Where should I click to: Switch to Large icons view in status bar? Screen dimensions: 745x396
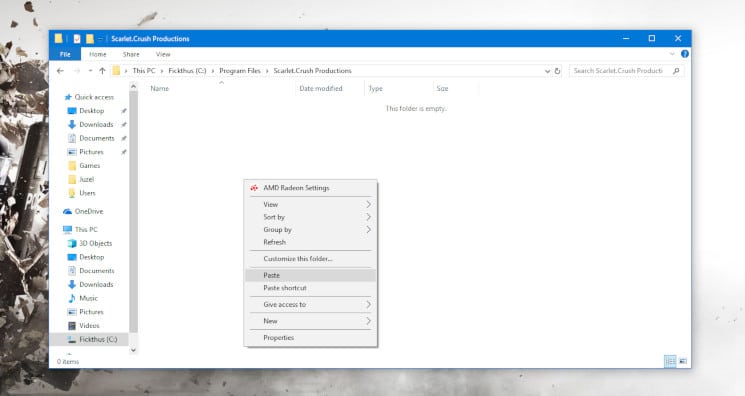(683, 361)
